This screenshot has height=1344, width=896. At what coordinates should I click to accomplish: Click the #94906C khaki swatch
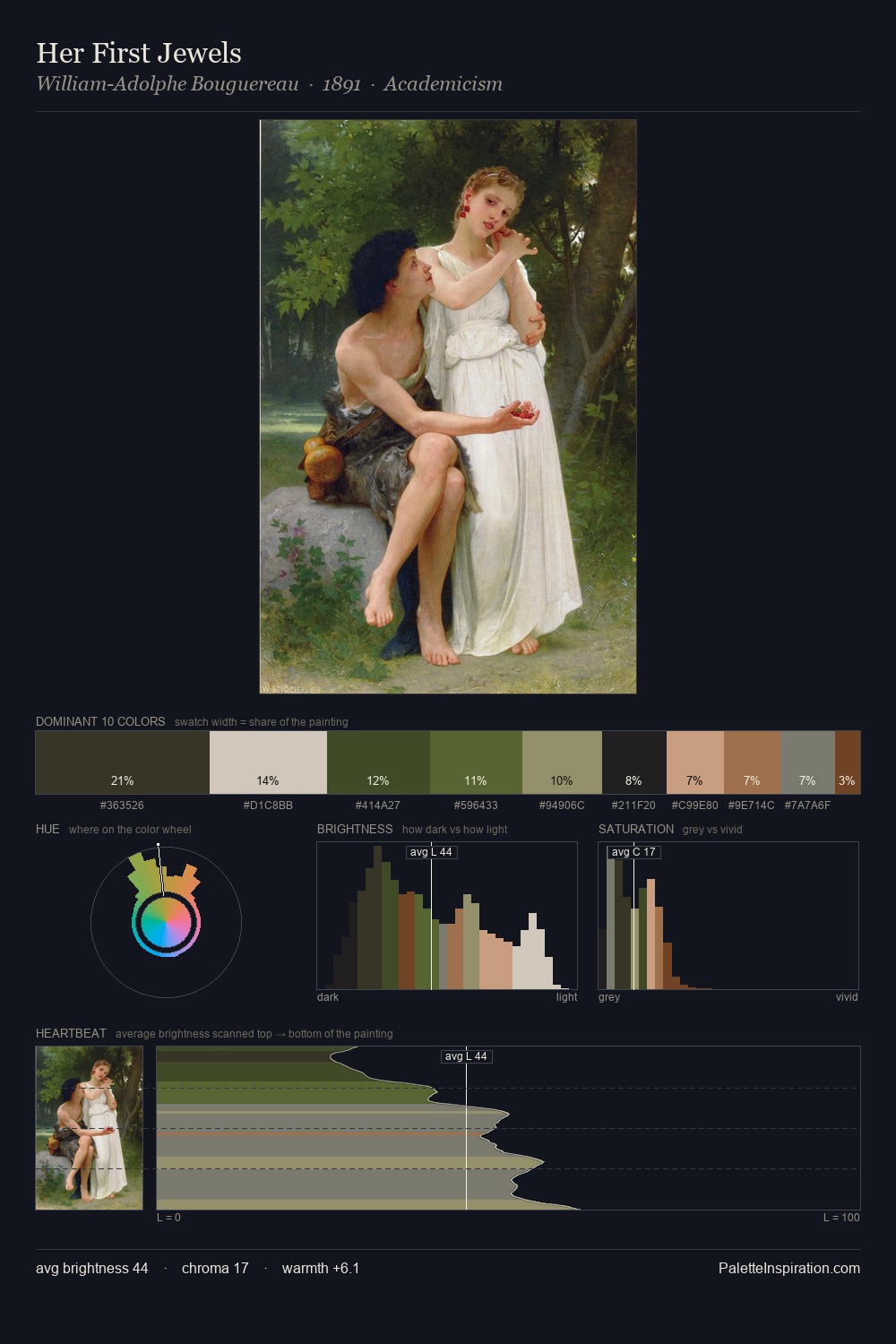click(562, 762)
